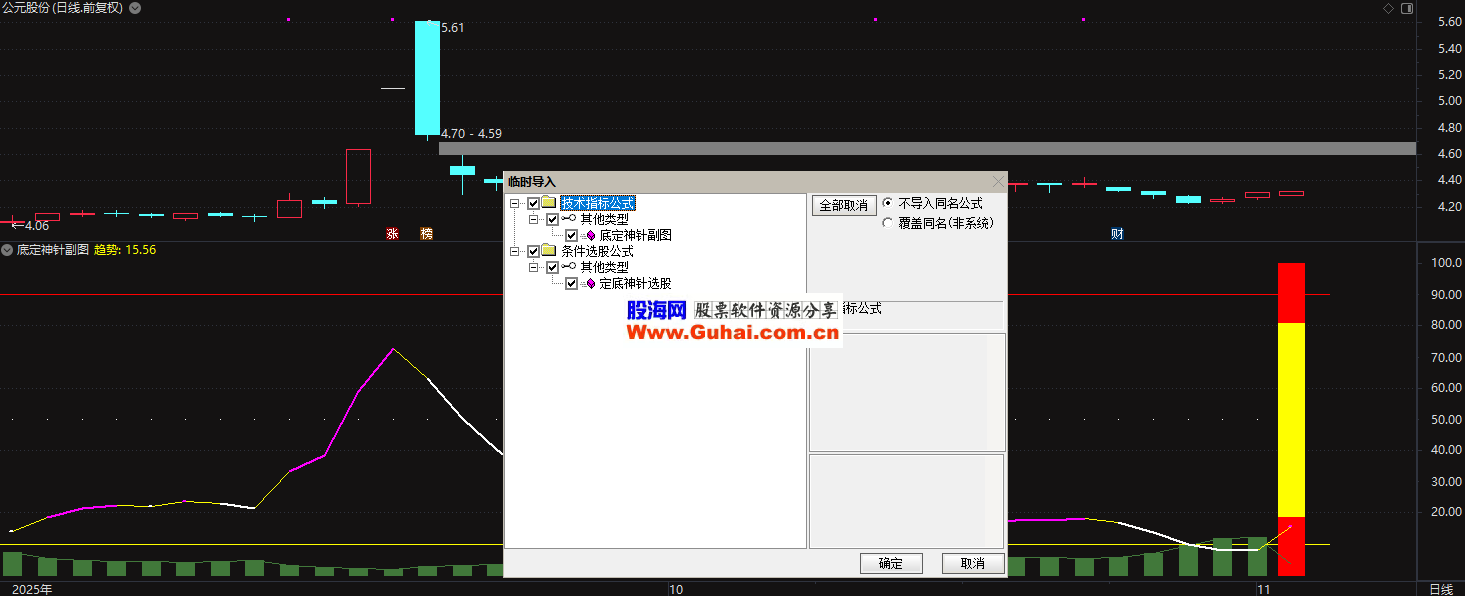
Task: Click the 日线 period label at bottom-right
Action: pyautogui.click(x=1440, y=589)
